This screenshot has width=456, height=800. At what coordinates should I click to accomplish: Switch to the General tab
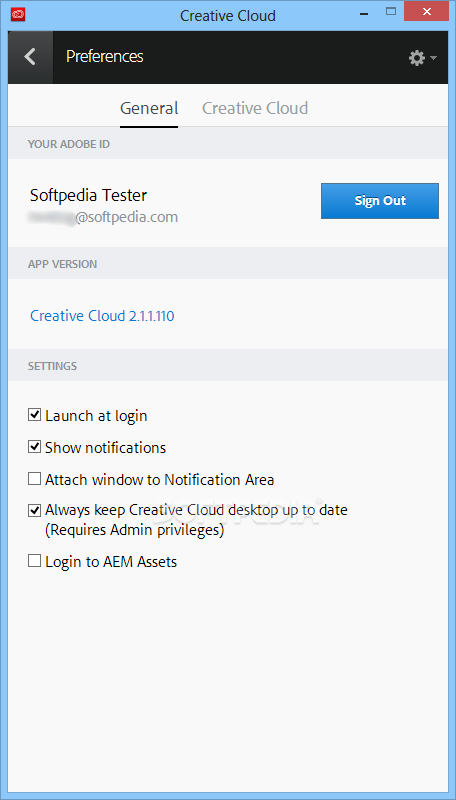click(149, 109)
